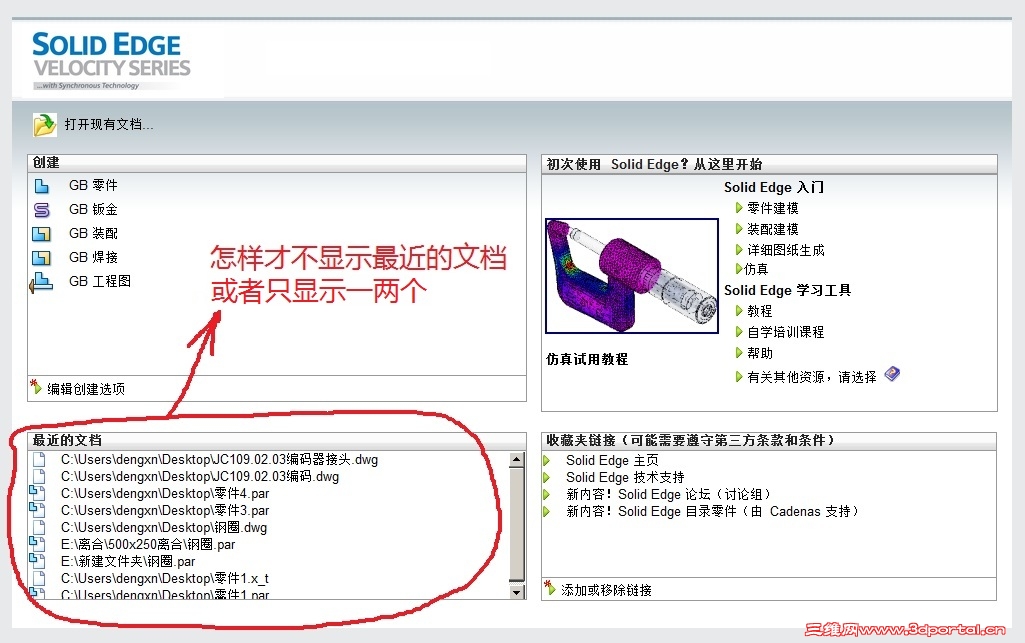Open recent file Desktop\钢圈.dwg
The height and width of the screenshot is (643, 1025).
[x=163, y=527]
